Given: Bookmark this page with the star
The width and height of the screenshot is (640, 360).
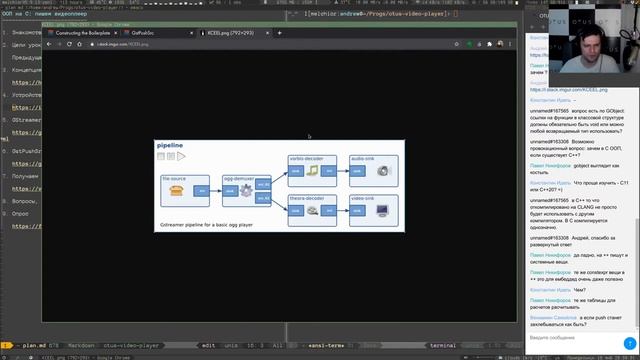Looking at the screenshot, I should point(457,44).
